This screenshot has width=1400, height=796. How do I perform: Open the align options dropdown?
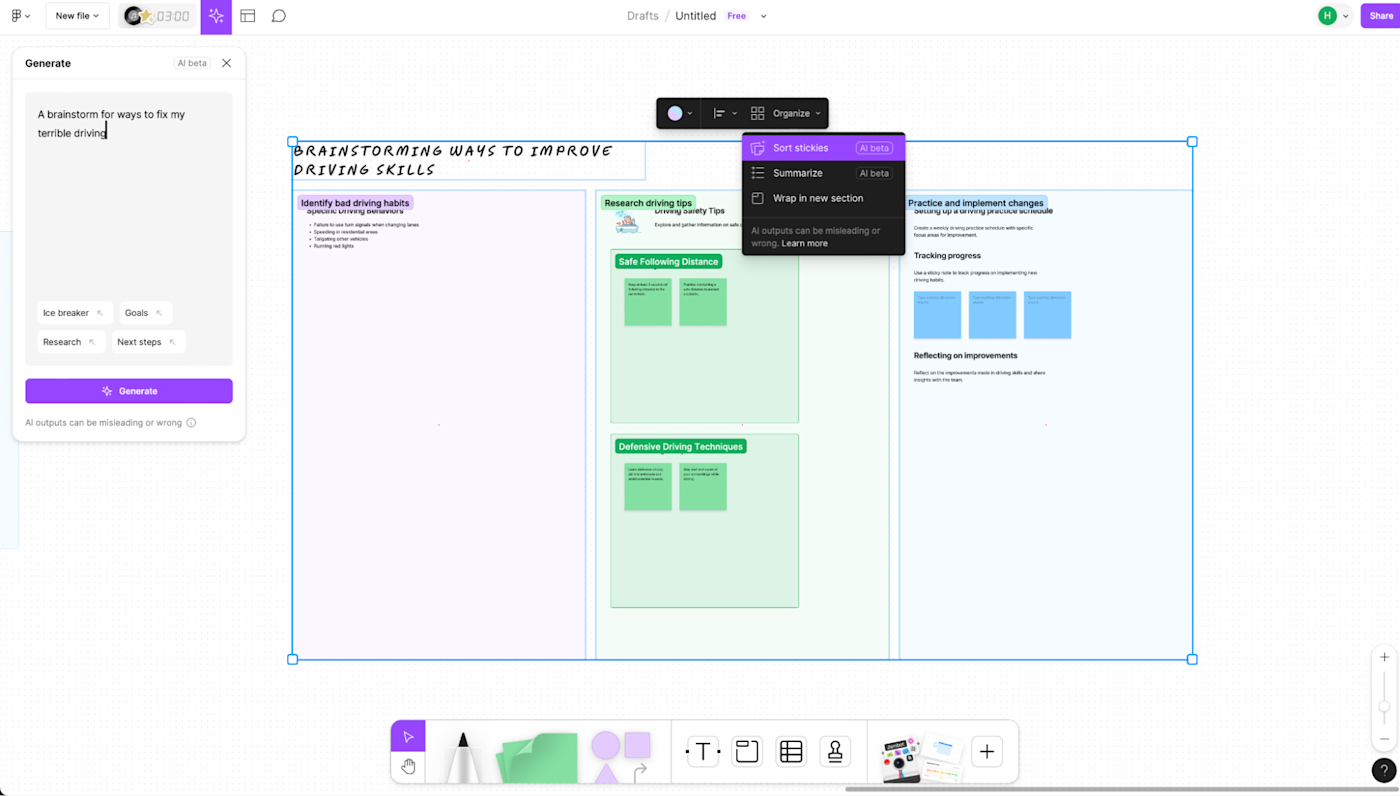pos(725,113)
